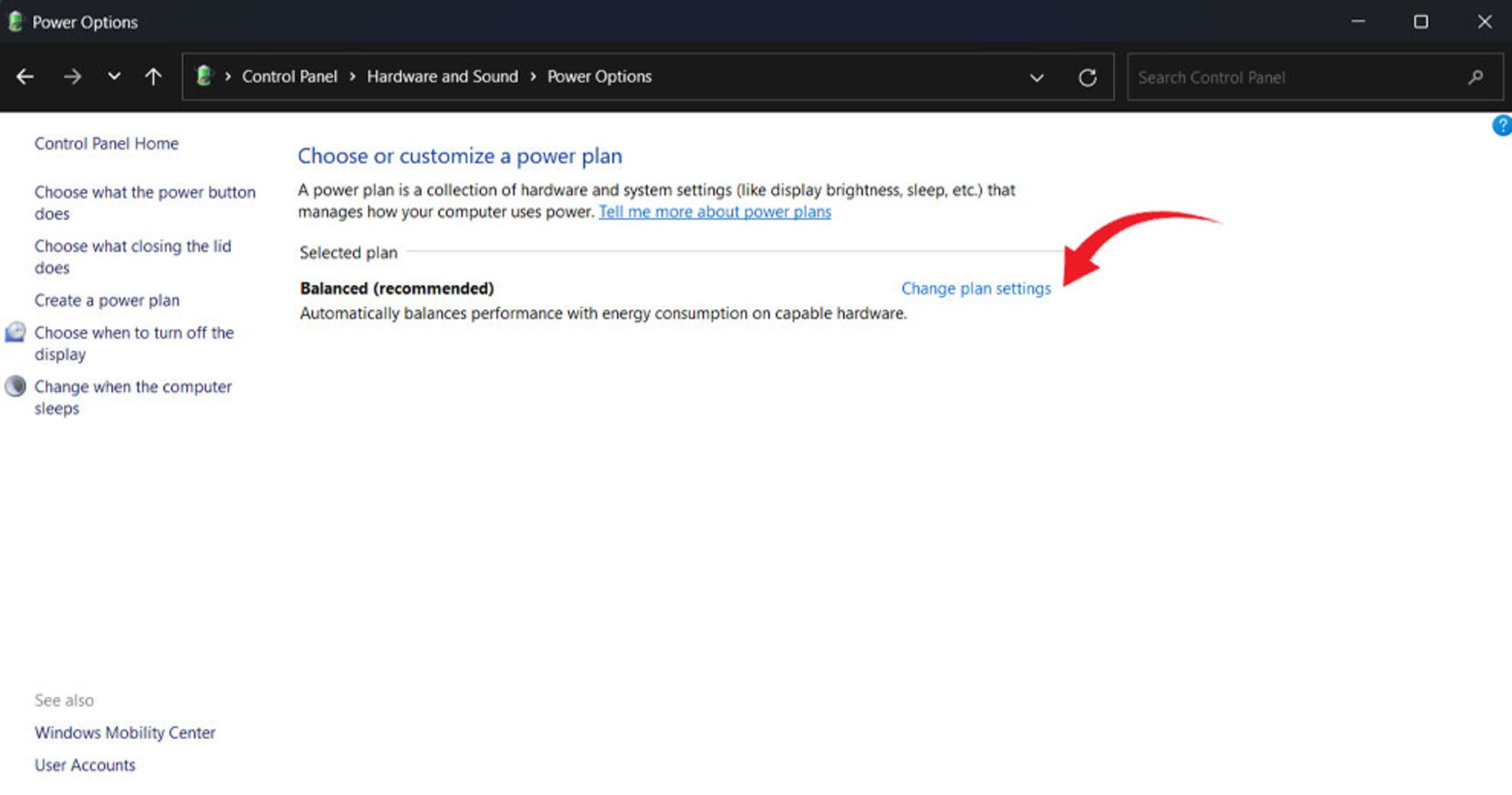The width and height of the screenshot is (1512, 795).
Task: Refresh the Power Options page
Action: pyautogui.click(x=1088, y=77)
